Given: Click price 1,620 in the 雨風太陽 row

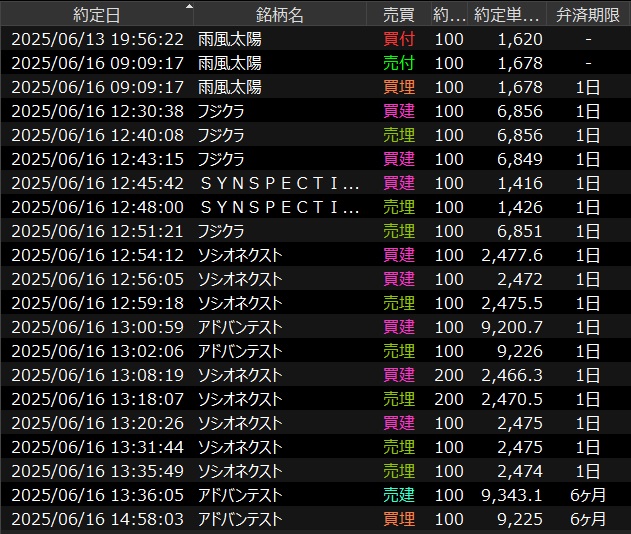Looking at the screenshot, I should tap(520, 39).
